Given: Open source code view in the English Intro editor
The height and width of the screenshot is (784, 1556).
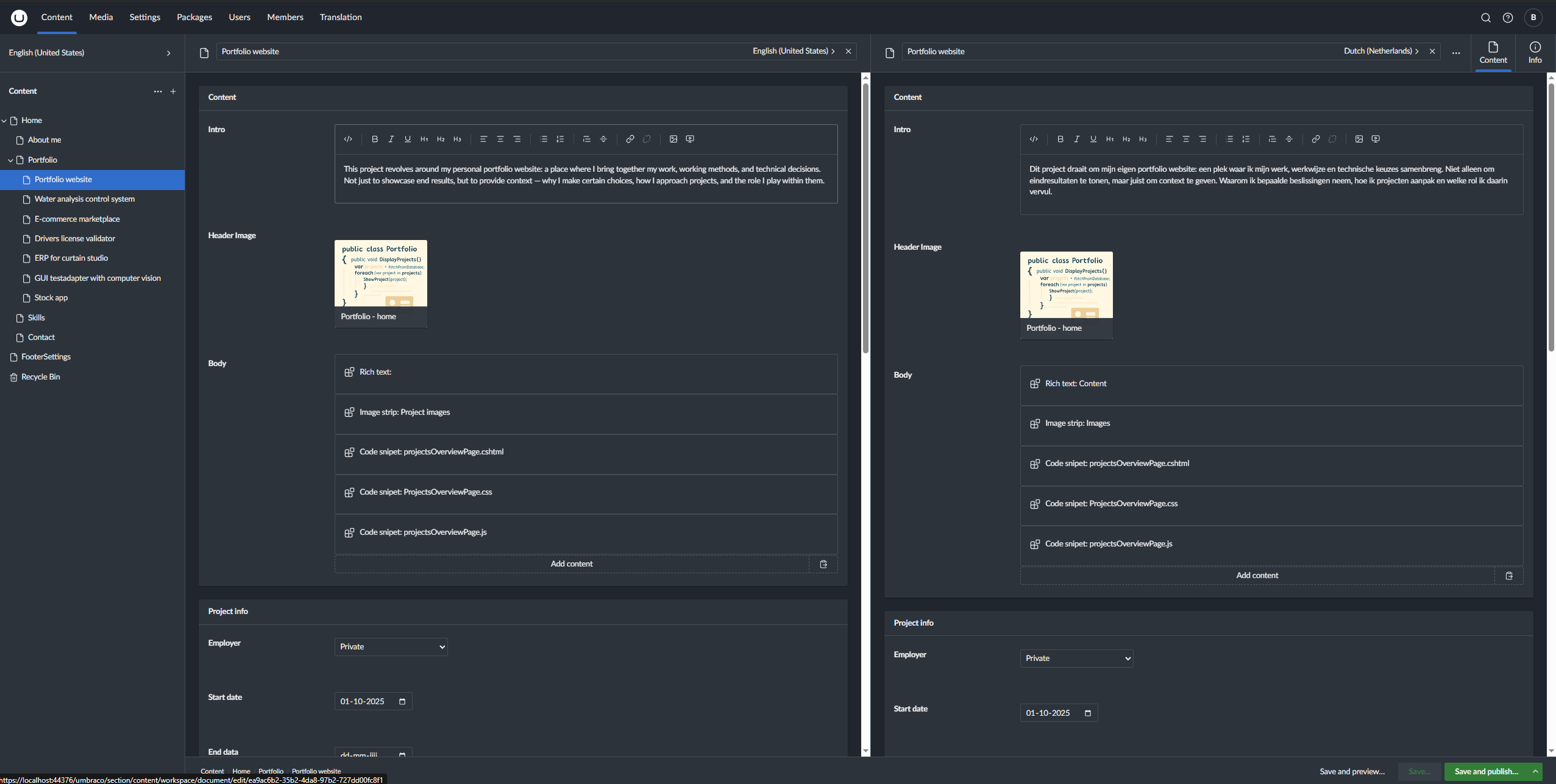Looking at the screenshot, I should click(x=349, y=139).
